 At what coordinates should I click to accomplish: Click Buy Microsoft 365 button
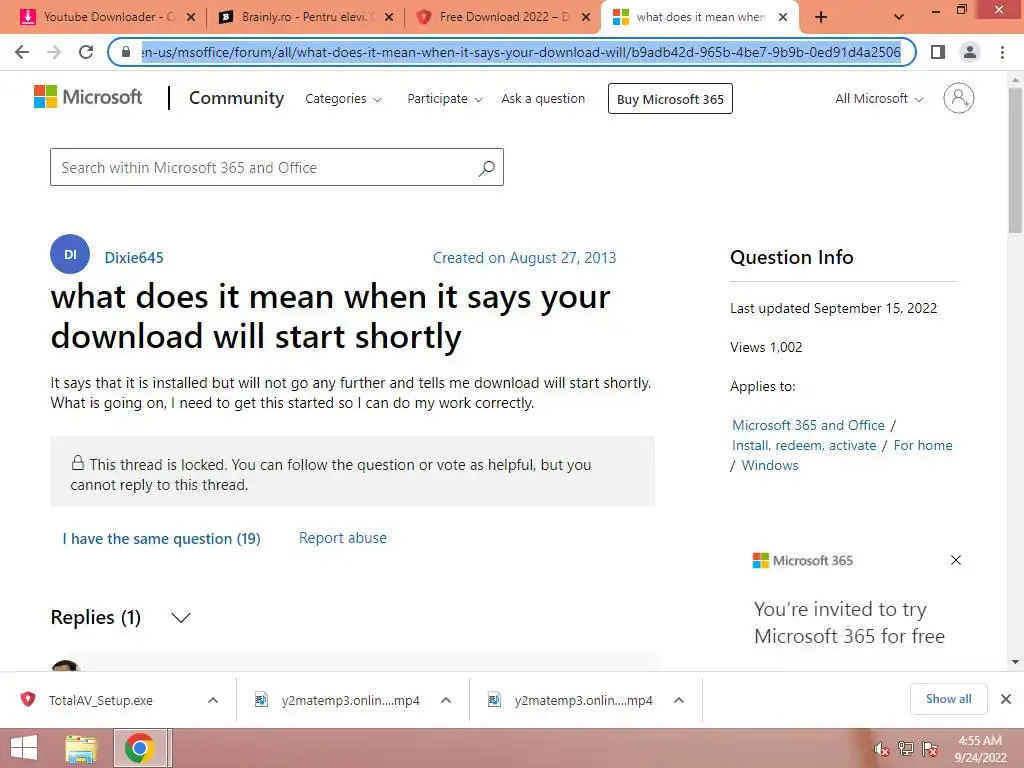(x=670, y=99)
